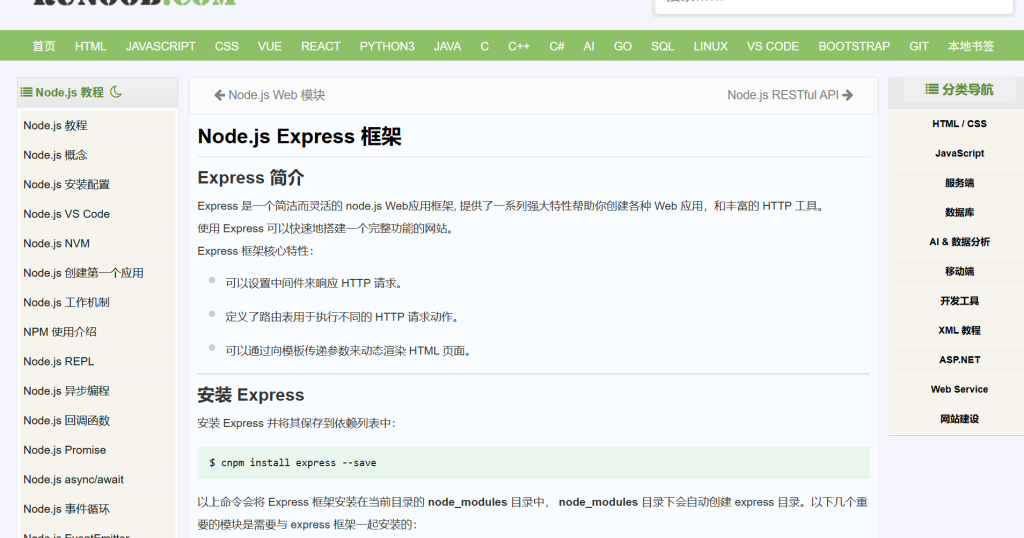The image size is (1024, 538).
Task: Click the left arrow for previous chapter
Action: click(x=219, y=95)
